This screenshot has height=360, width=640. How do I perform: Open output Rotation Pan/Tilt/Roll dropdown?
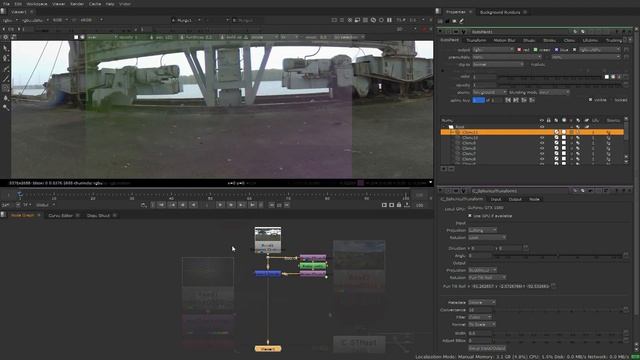[x=487, y=278]
